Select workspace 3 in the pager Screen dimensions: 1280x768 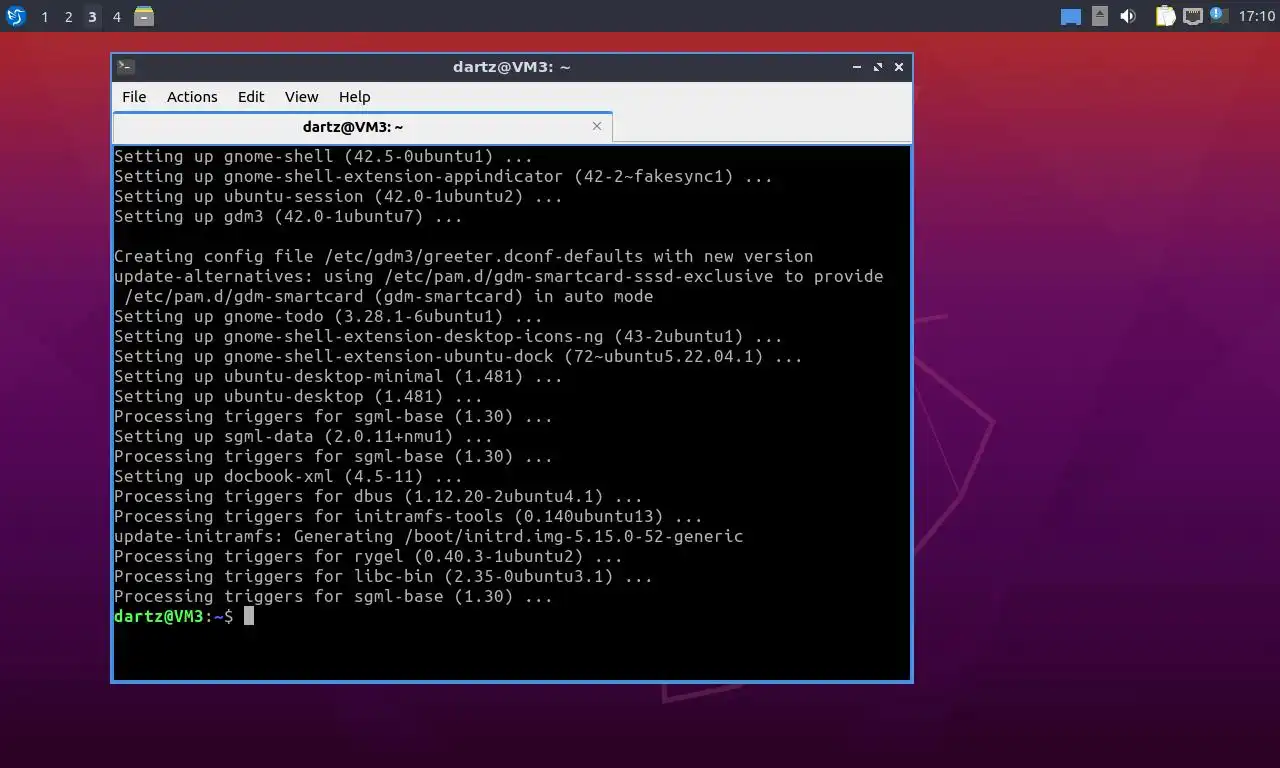click(x=92, y=17)
